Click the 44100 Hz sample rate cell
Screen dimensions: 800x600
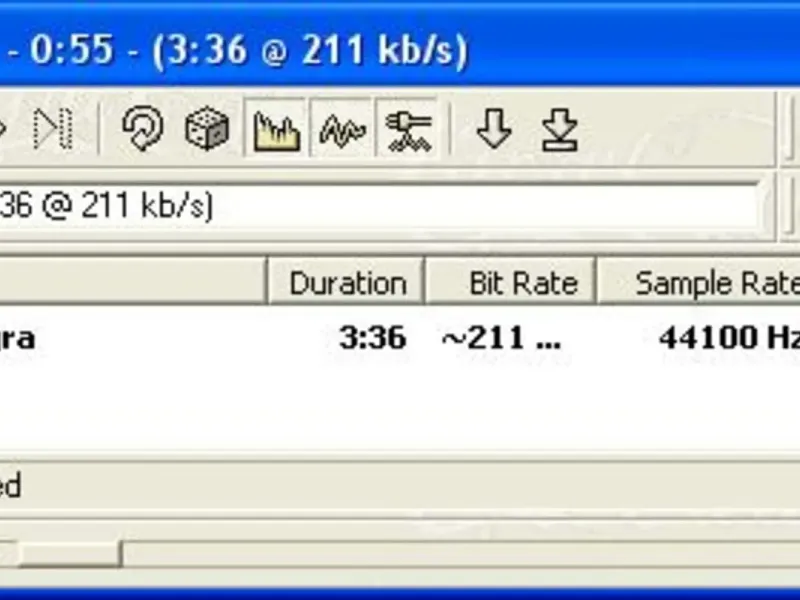click(x=730, y=338)
